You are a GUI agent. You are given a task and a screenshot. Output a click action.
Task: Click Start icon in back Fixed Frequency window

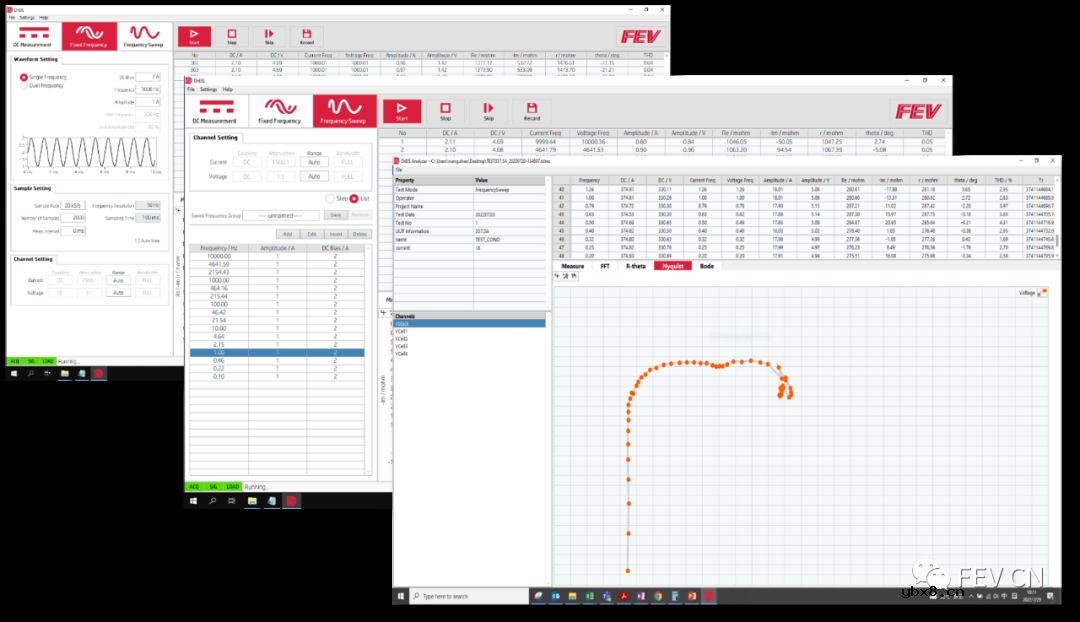[194, 37]
